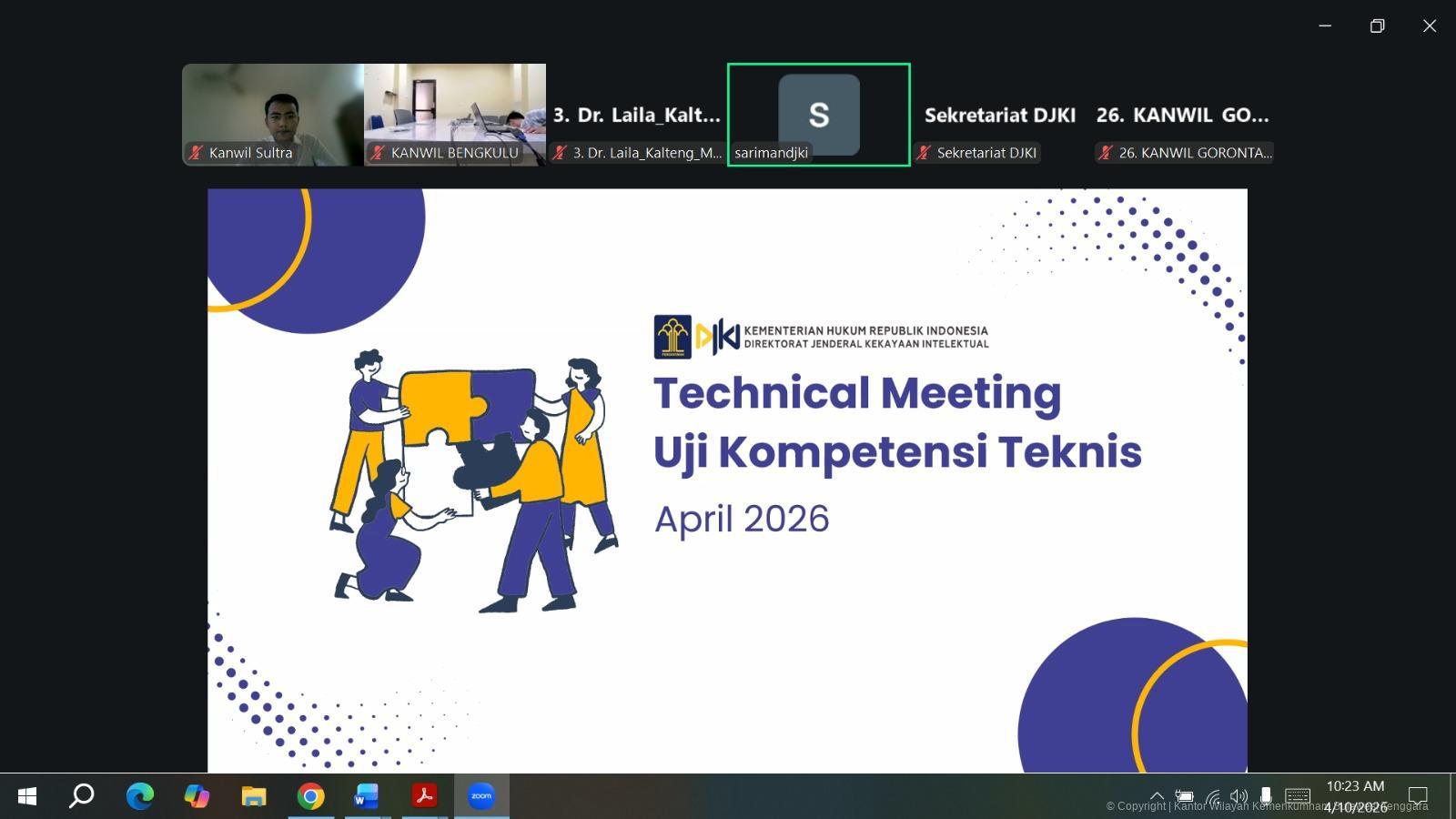Open Wi-Fi network settings in tray

[x=1212, y=796]
